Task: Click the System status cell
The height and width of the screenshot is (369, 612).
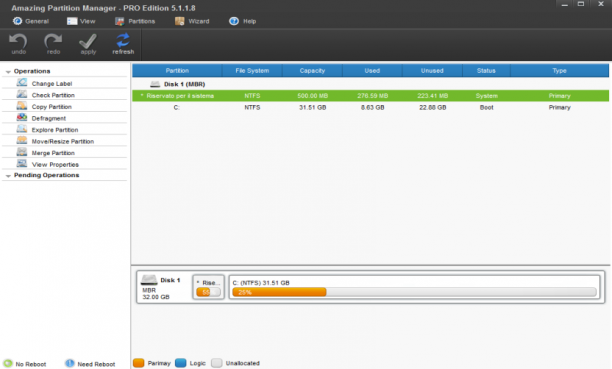Action: click(486, 96)
